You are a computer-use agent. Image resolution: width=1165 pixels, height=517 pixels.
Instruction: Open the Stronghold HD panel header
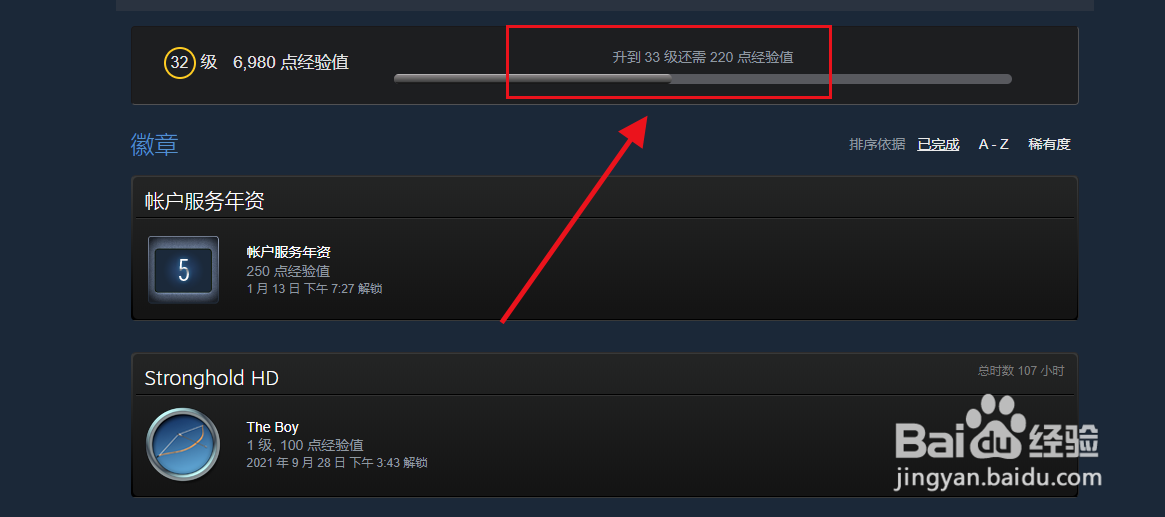604,377
